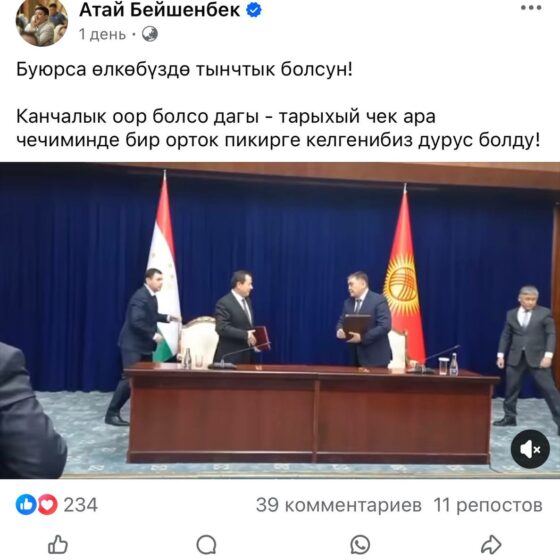Open the 11 репостов link

488,505
